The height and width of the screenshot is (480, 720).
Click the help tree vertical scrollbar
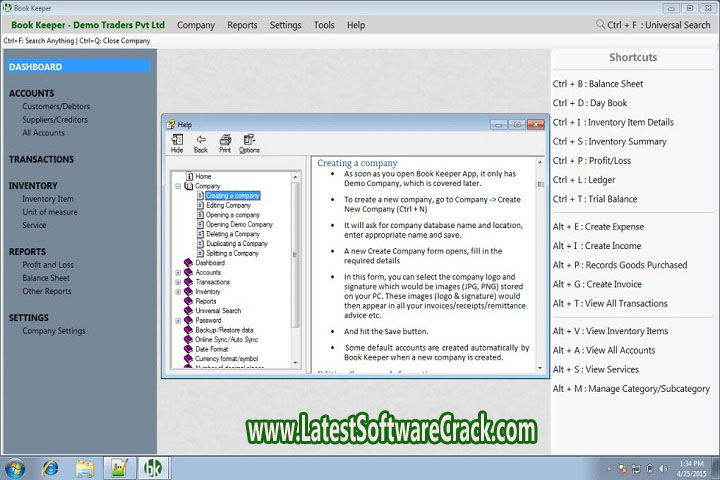[295, 250]
